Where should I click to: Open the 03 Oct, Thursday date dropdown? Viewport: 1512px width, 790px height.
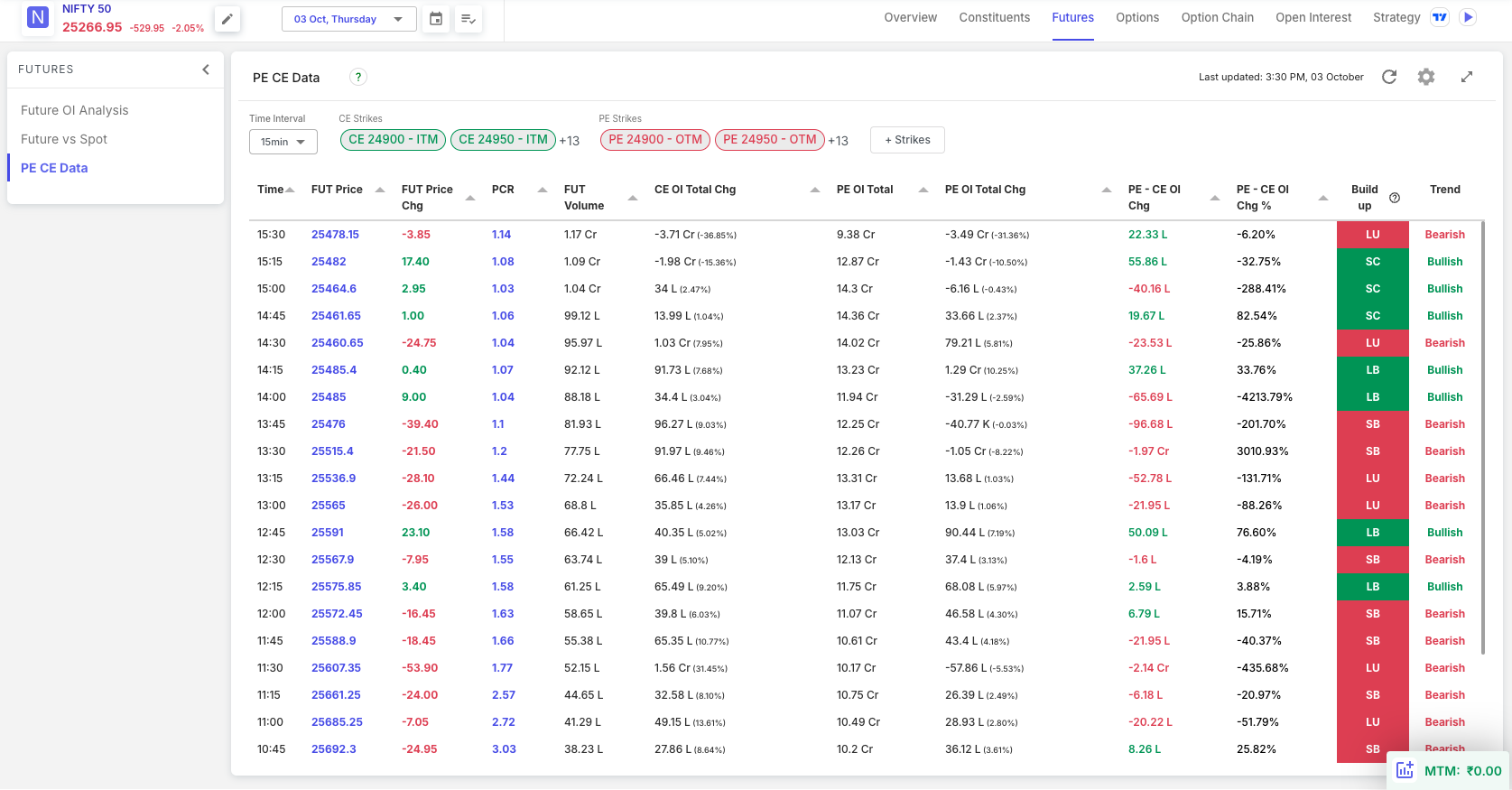tap(348, 19)
